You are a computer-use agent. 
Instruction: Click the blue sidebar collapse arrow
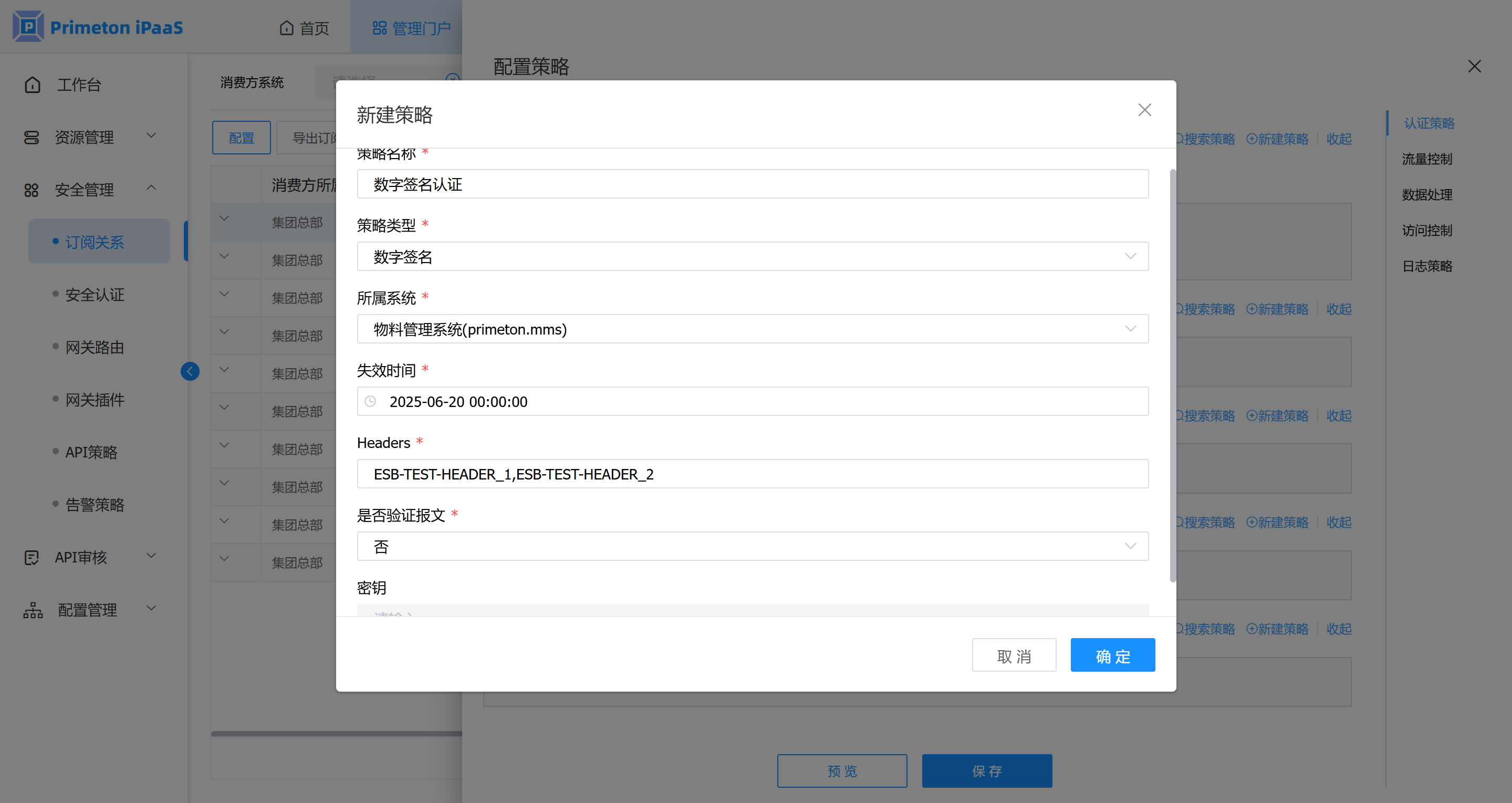point(190,371)
